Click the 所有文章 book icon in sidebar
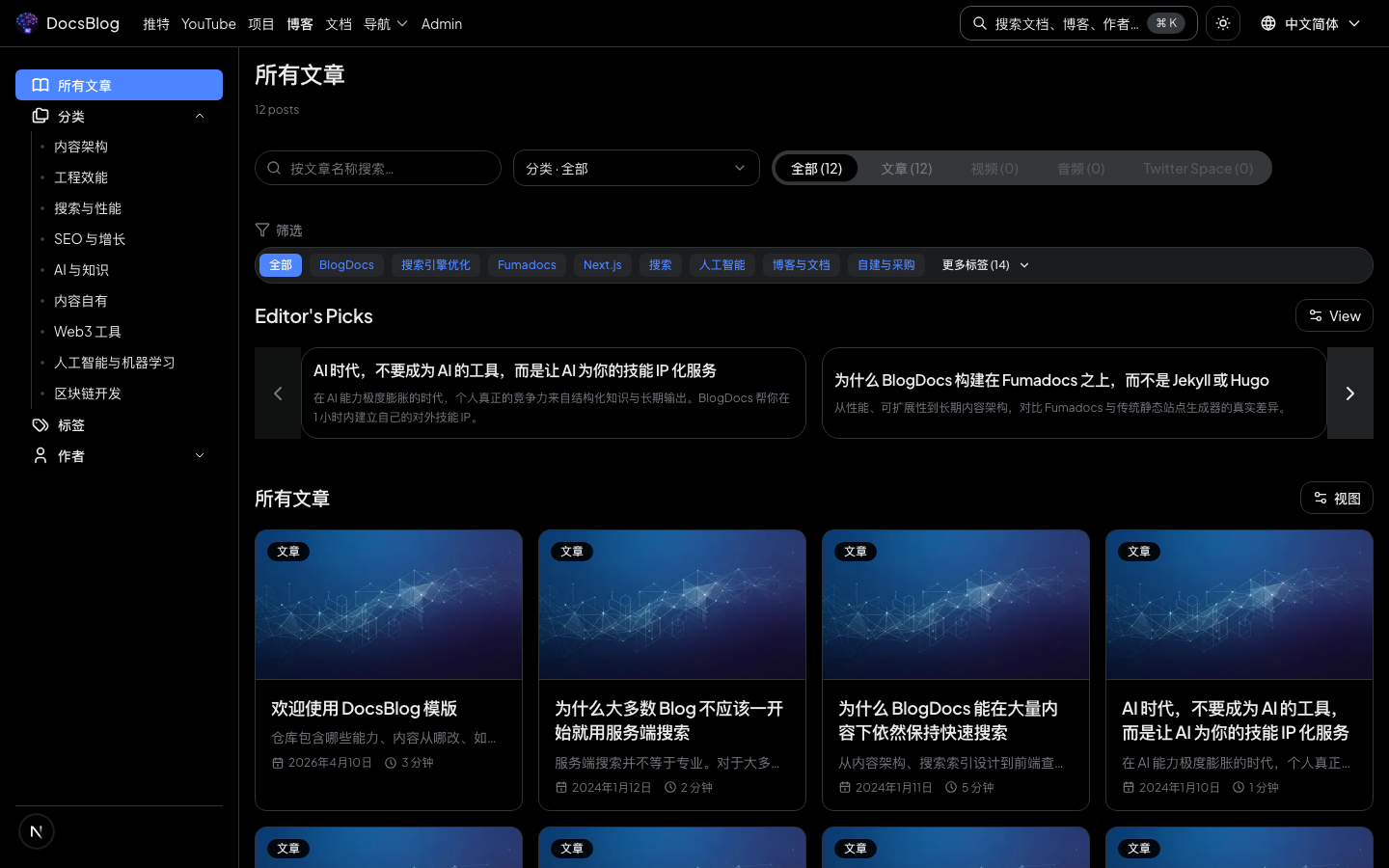Image resolution: width=1389 pixels, height=868 pixels. click(x=41, y=85)
